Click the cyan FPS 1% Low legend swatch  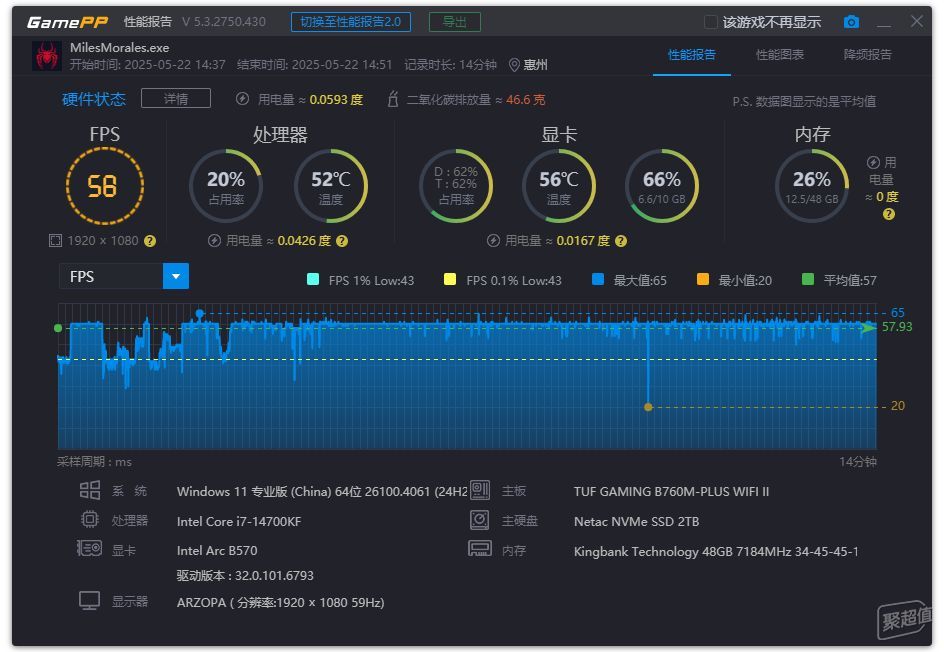313,279
